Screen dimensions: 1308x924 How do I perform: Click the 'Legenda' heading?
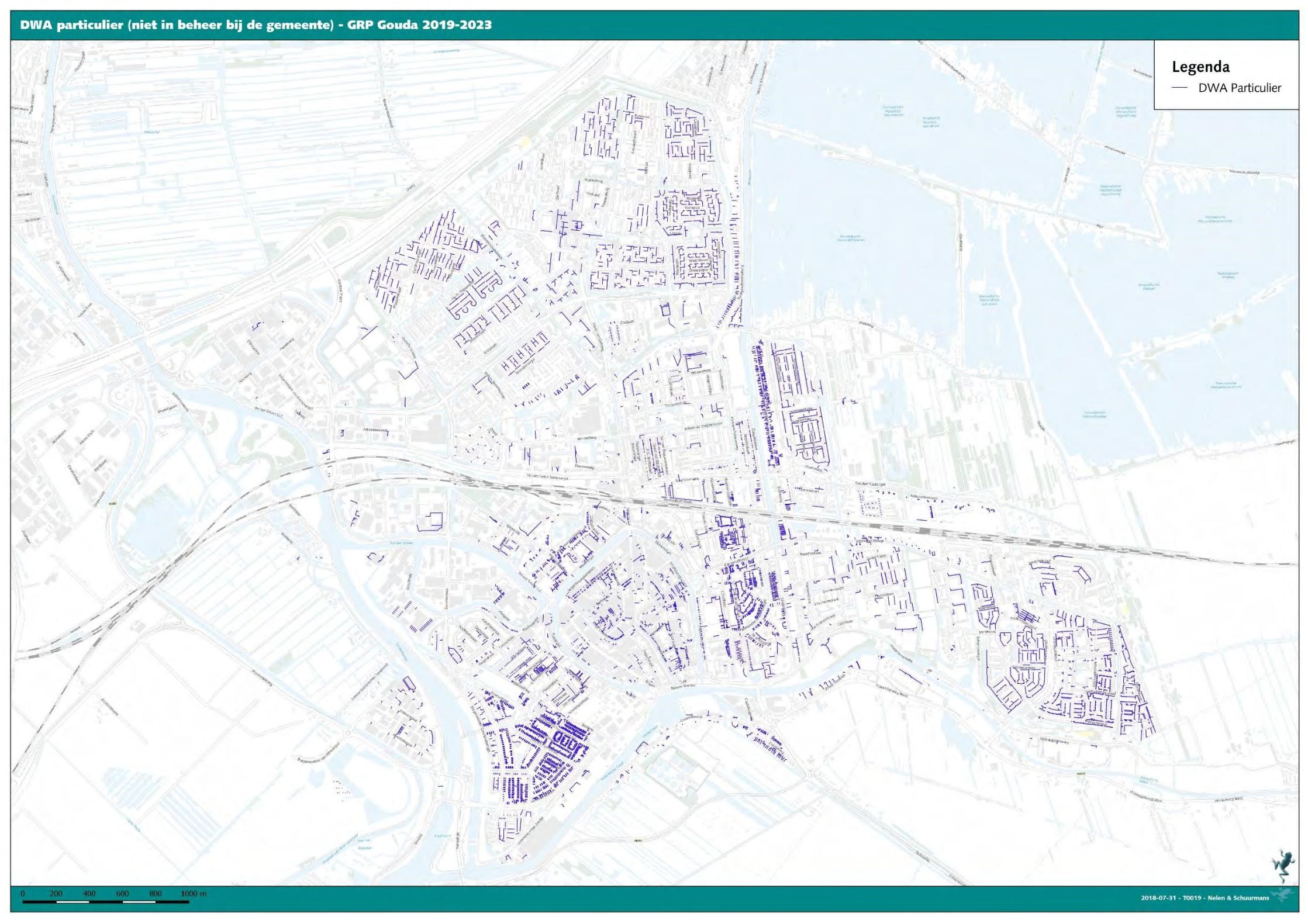pos(1200,67)
